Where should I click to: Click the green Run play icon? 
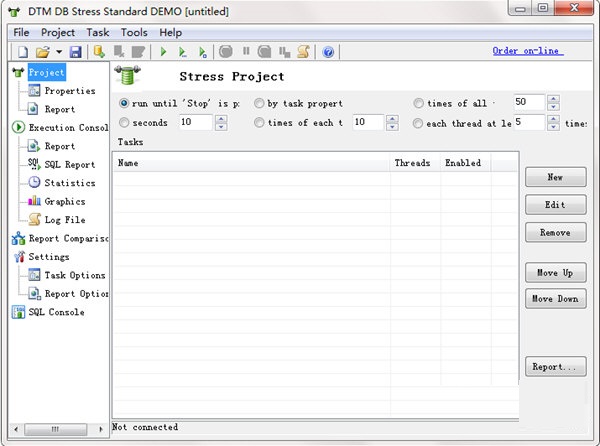163,51
